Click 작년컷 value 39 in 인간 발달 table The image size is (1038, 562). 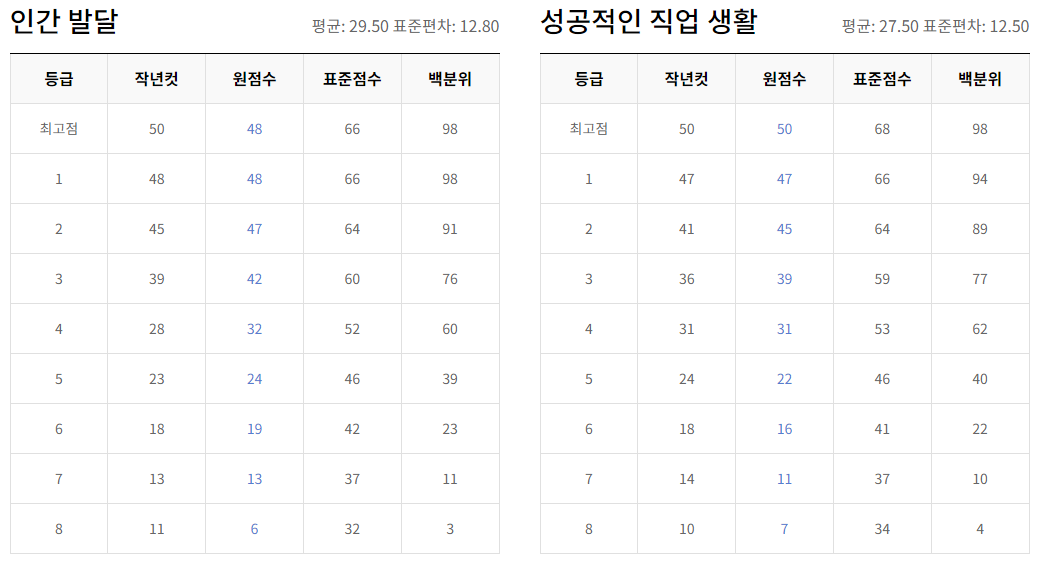click(157, 279)
